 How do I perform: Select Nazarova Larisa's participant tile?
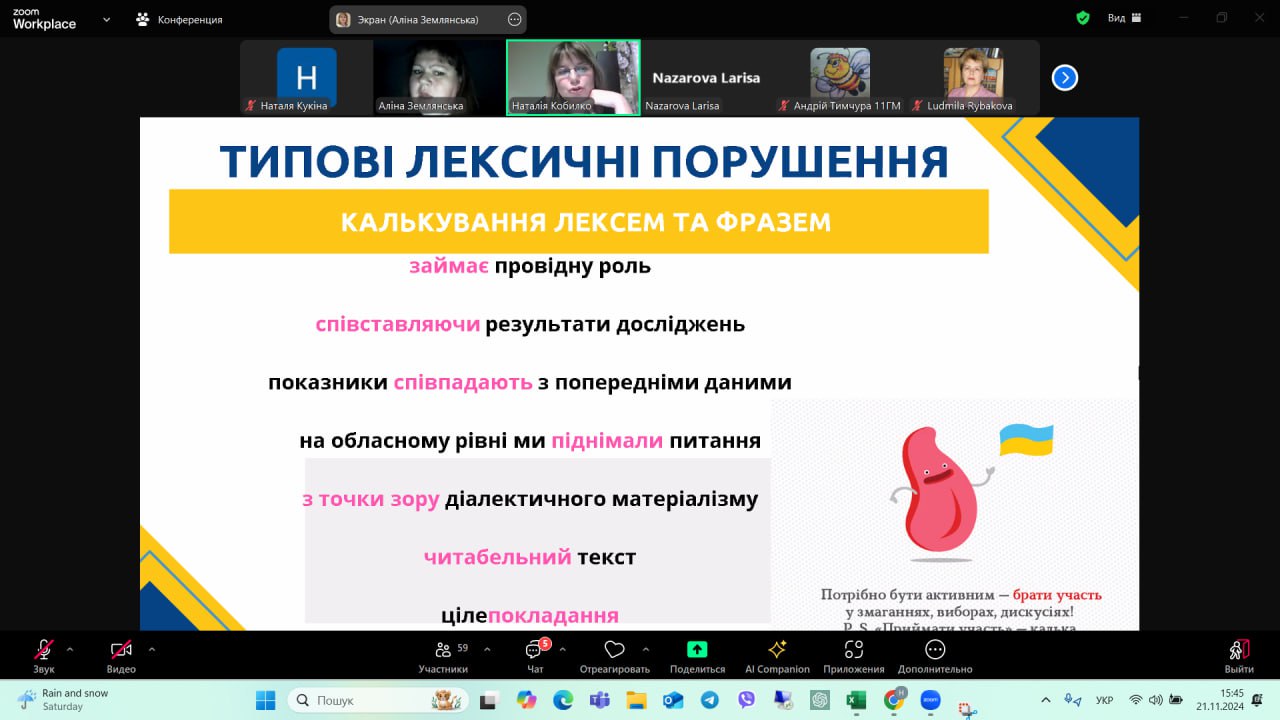coord(706,77)
